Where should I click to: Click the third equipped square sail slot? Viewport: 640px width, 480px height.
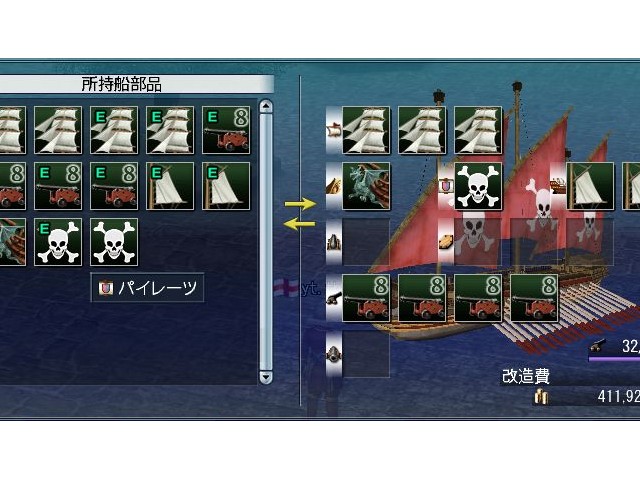(478, 130)
